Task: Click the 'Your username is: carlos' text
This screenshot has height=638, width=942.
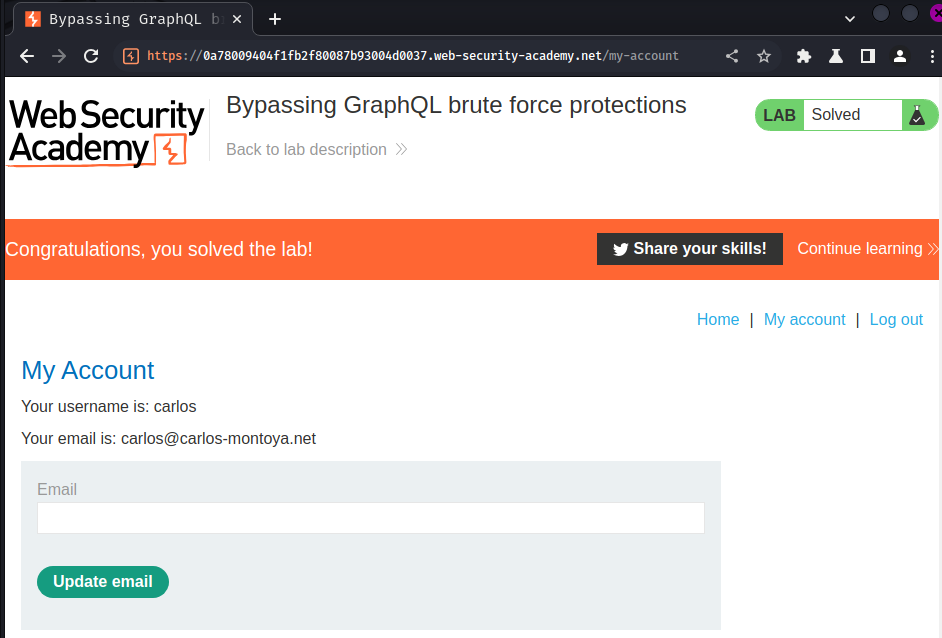Action: click(109, 407)
